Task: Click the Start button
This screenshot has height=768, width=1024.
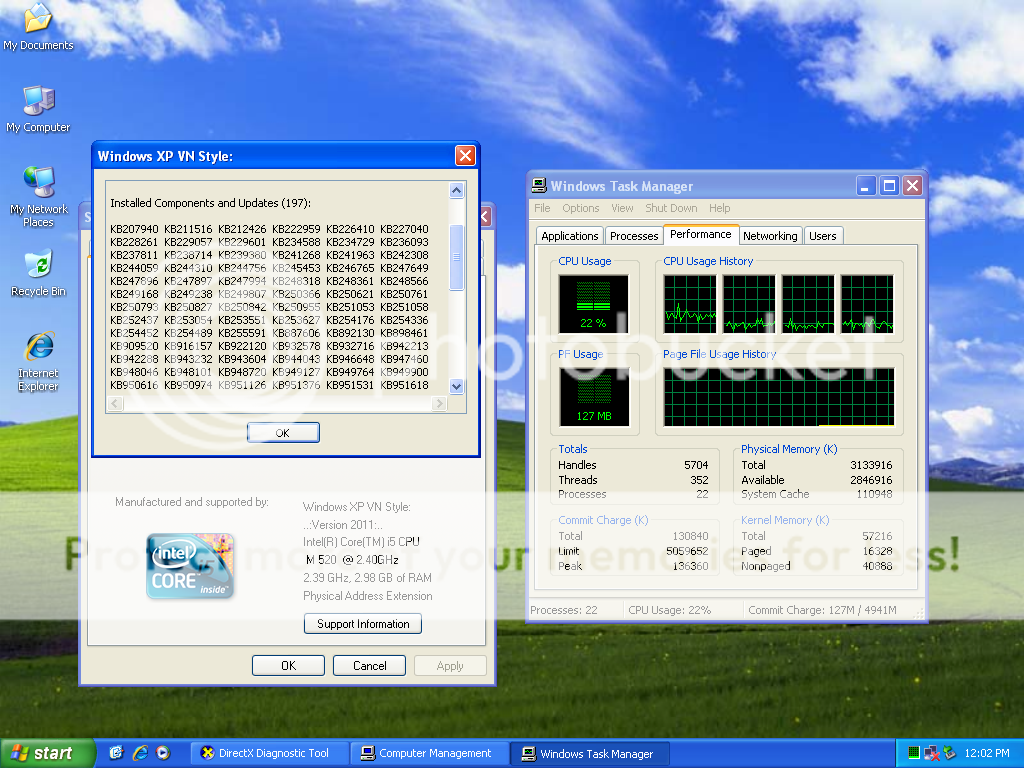Action: (47, 753)
